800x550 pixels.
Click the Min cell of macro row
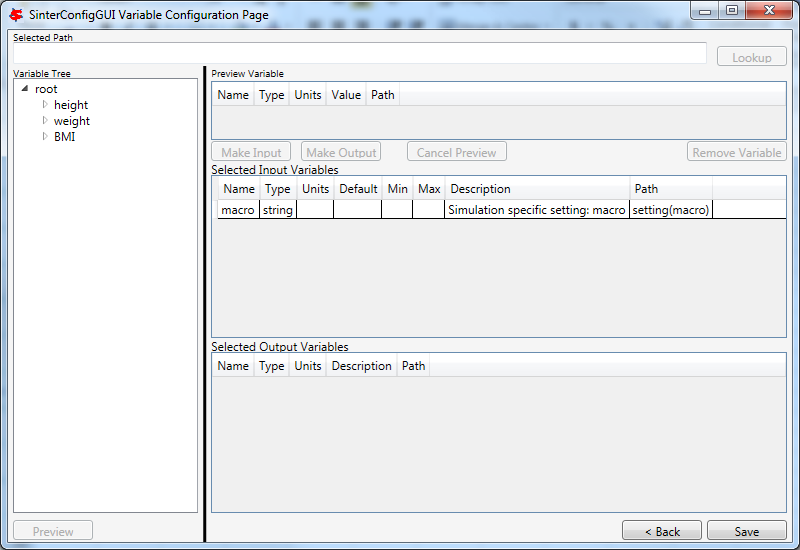point(397,210)
